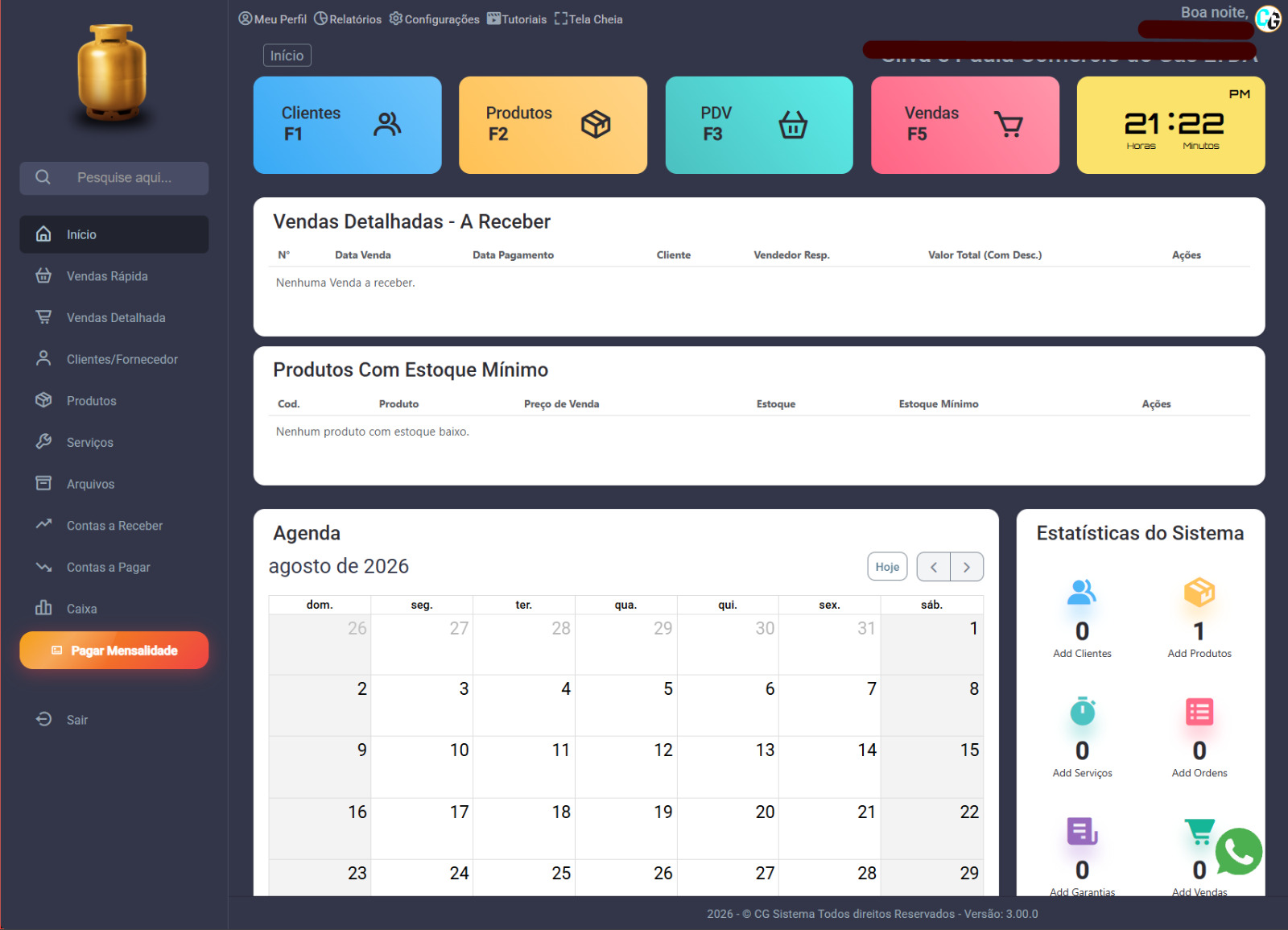1288x930 pixels.
Task: Open Configurações in the top menu
Action: click(434, 19)
